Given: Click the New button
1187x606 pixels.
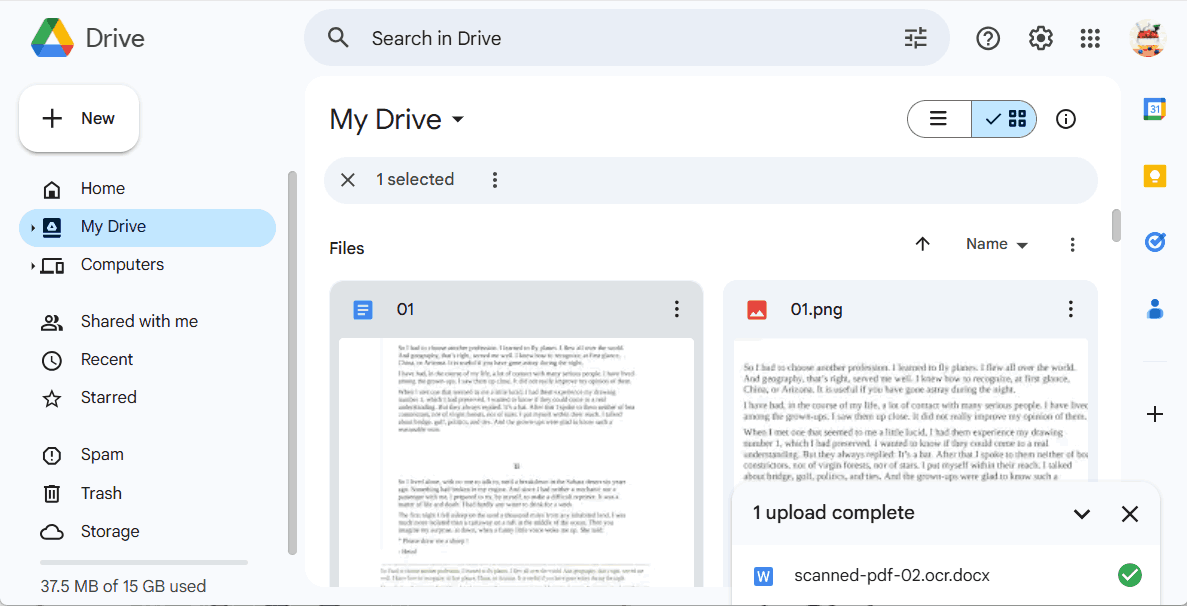Looking at the screenshot, I should click(x=79, y=118).
